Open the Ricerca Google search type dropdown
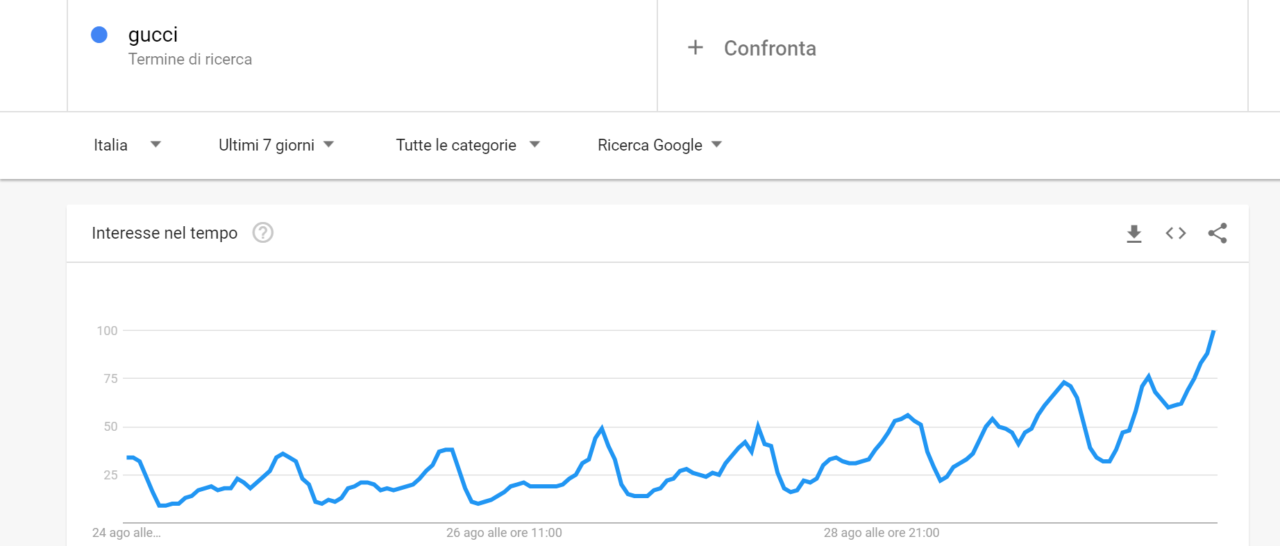The height and width of the screenshot is (546, 1280). pyautogui.click(x=660, y=145)
